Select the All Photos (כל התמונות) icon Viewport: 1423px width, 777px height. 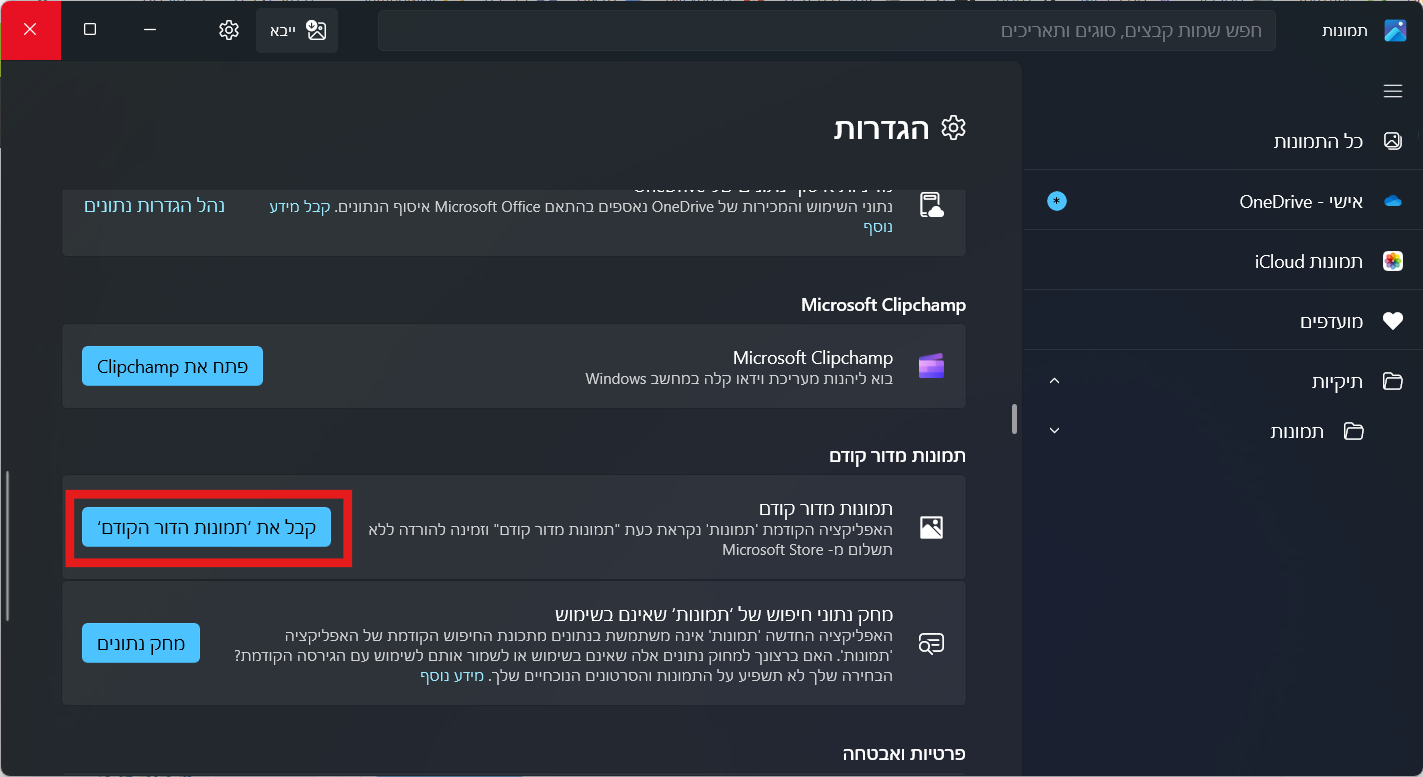(x=1392, y=141)
